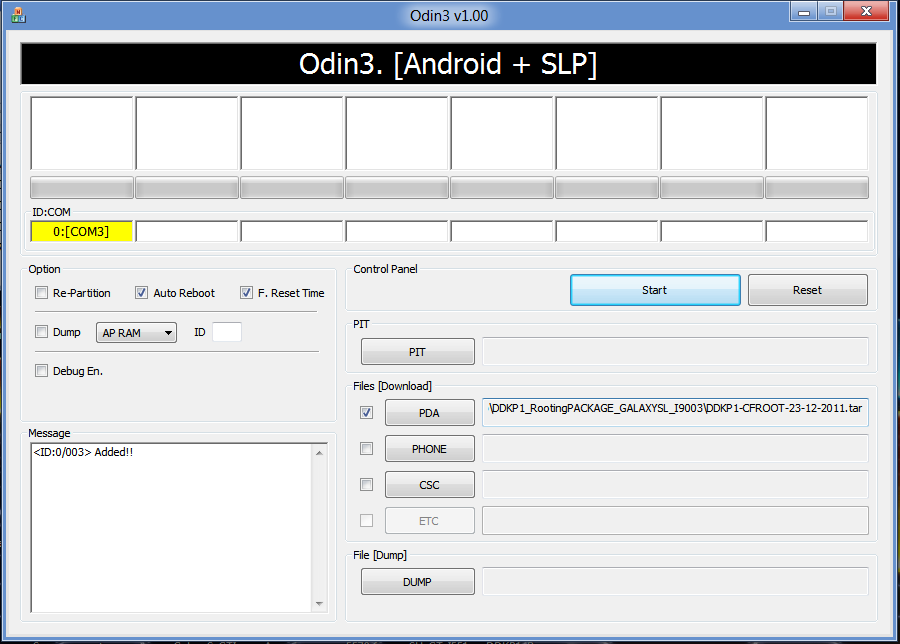This screenshot has height=644, width=900.
Task: Uncheck the PDA file checkbox
Action: coord(366,413)
